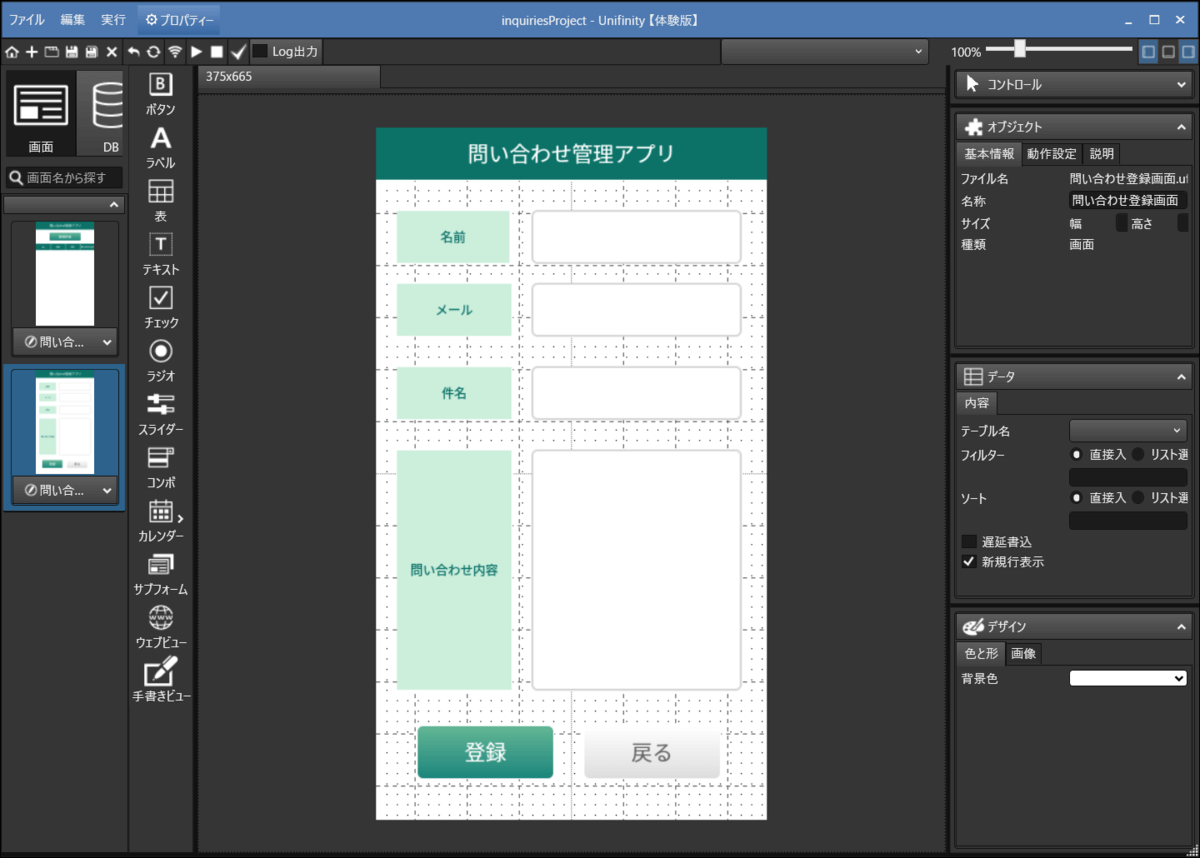
Task: Click the Play (run) icon in toolbar
Action: point(196,51)
